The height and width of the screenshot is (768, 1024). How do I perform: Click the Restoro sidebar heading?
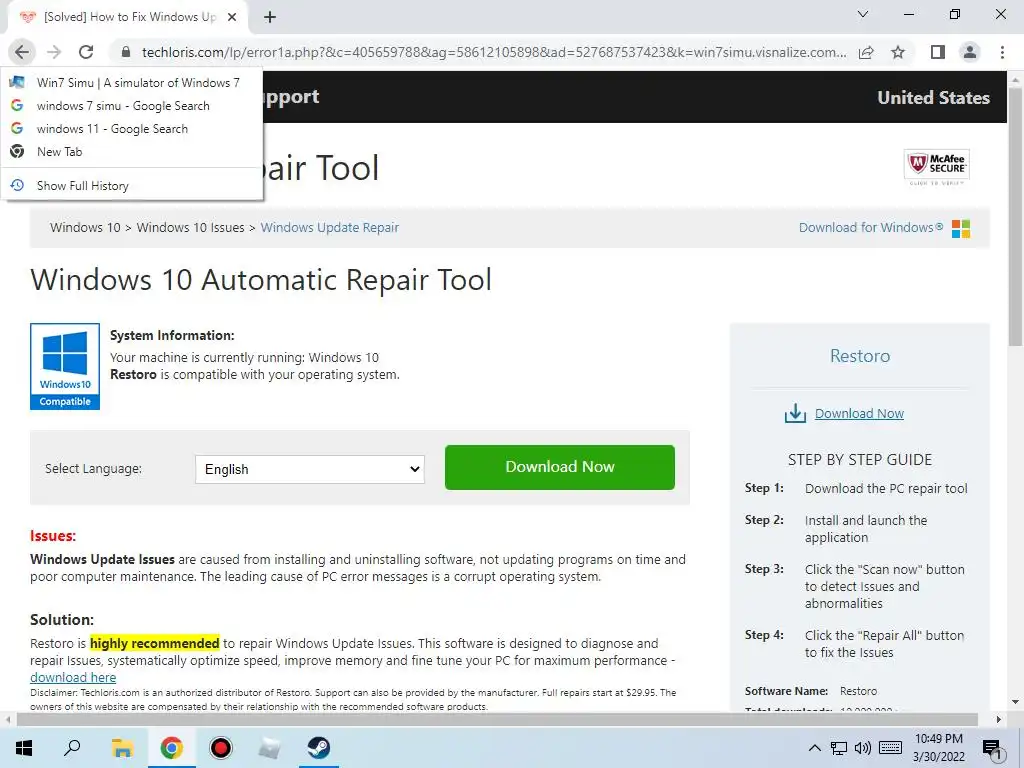point(859,356)
